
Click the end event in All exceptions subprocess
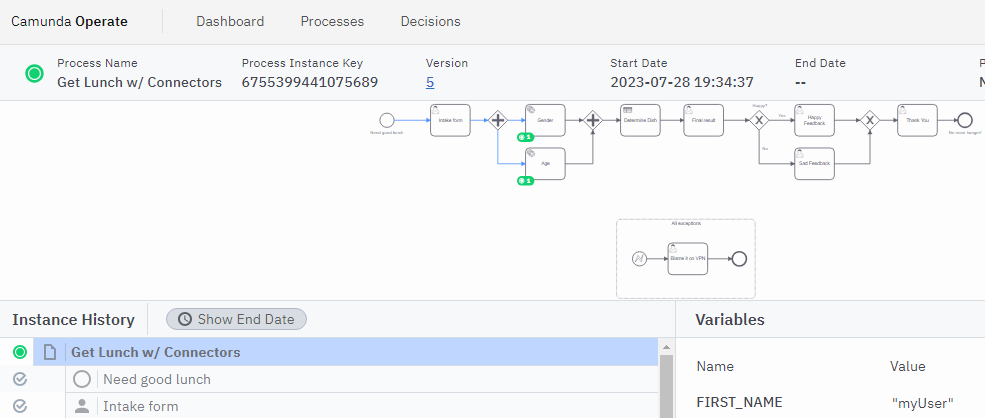[x=739, y=259]
